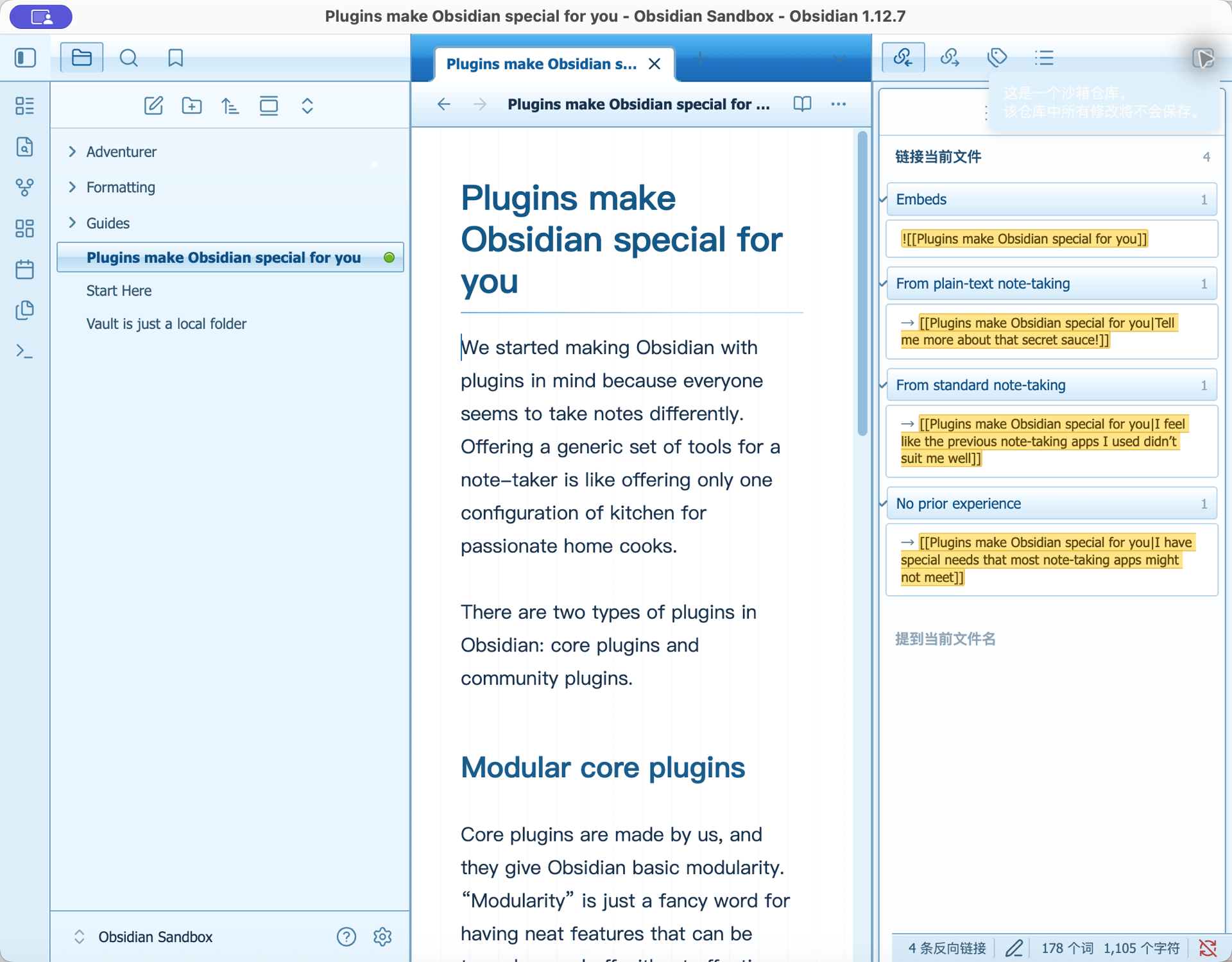Add a new tab with plus
Viewport: 1232px width, 962px height.
click(700, 58)
